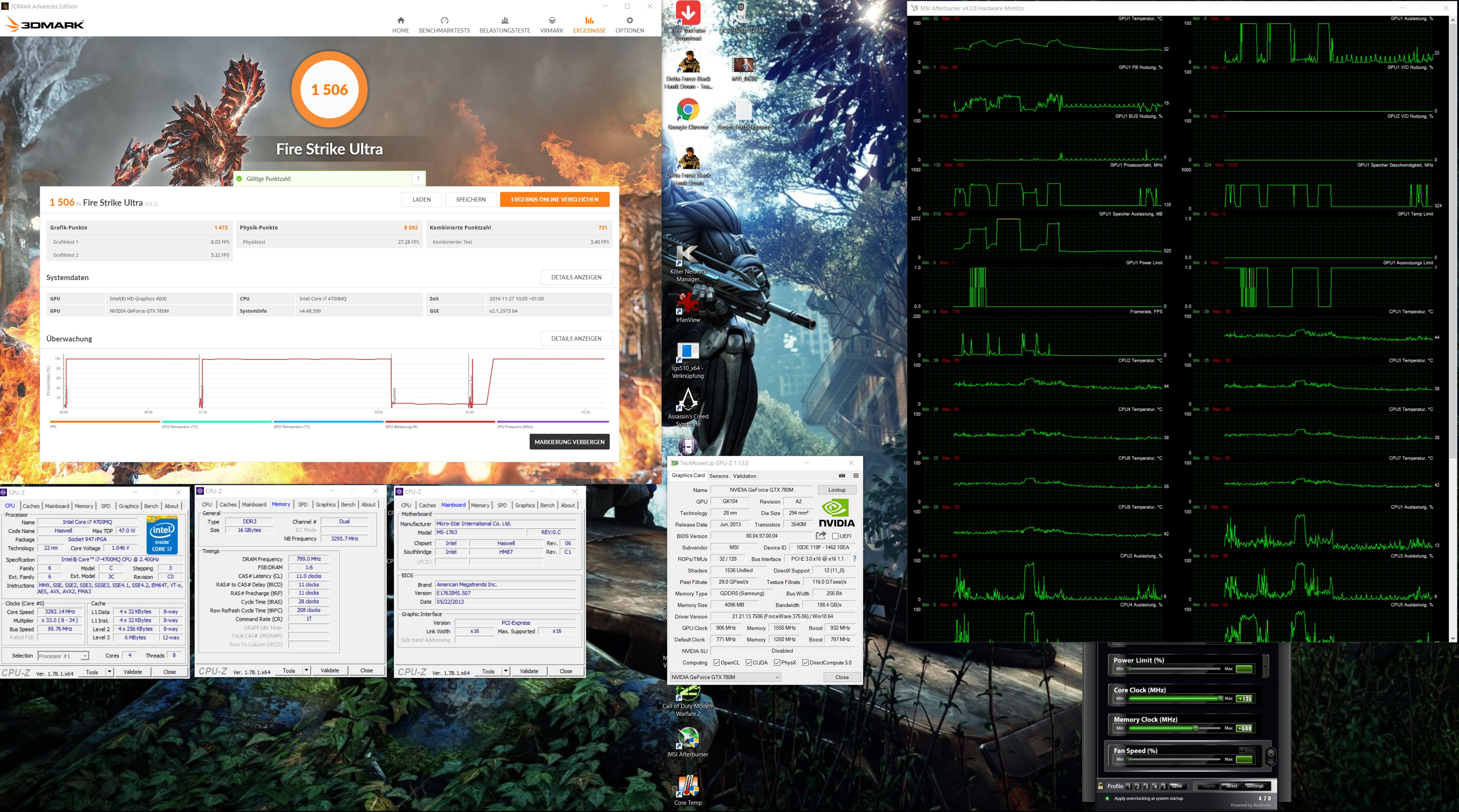Click the SPEICHERN button in 3DMark
The image size is (1459, 812).
coord(471,199)
